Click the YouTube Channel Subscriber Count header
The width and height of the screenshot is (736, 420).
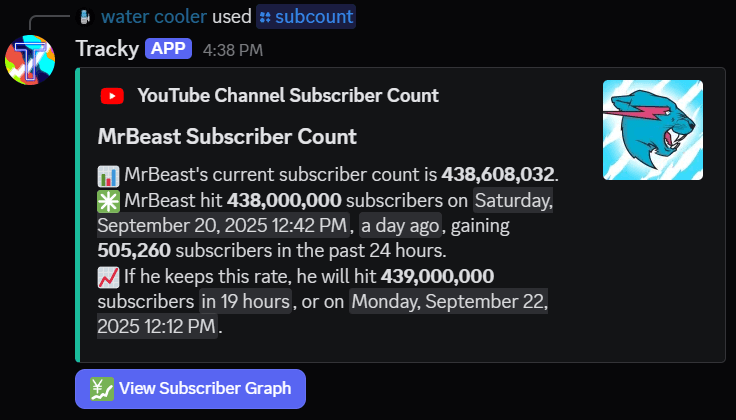(288, 96)
